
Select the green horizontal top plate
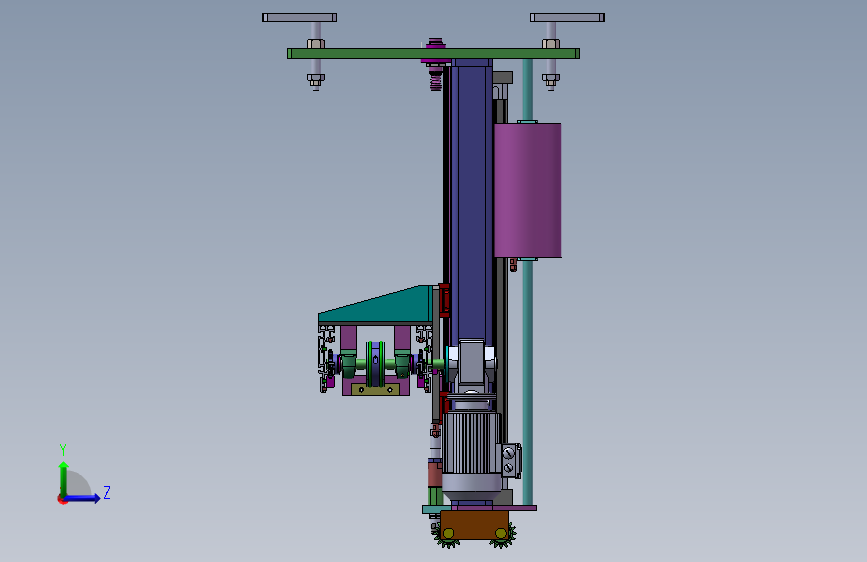pyautogui.click(x=434, y=54)
